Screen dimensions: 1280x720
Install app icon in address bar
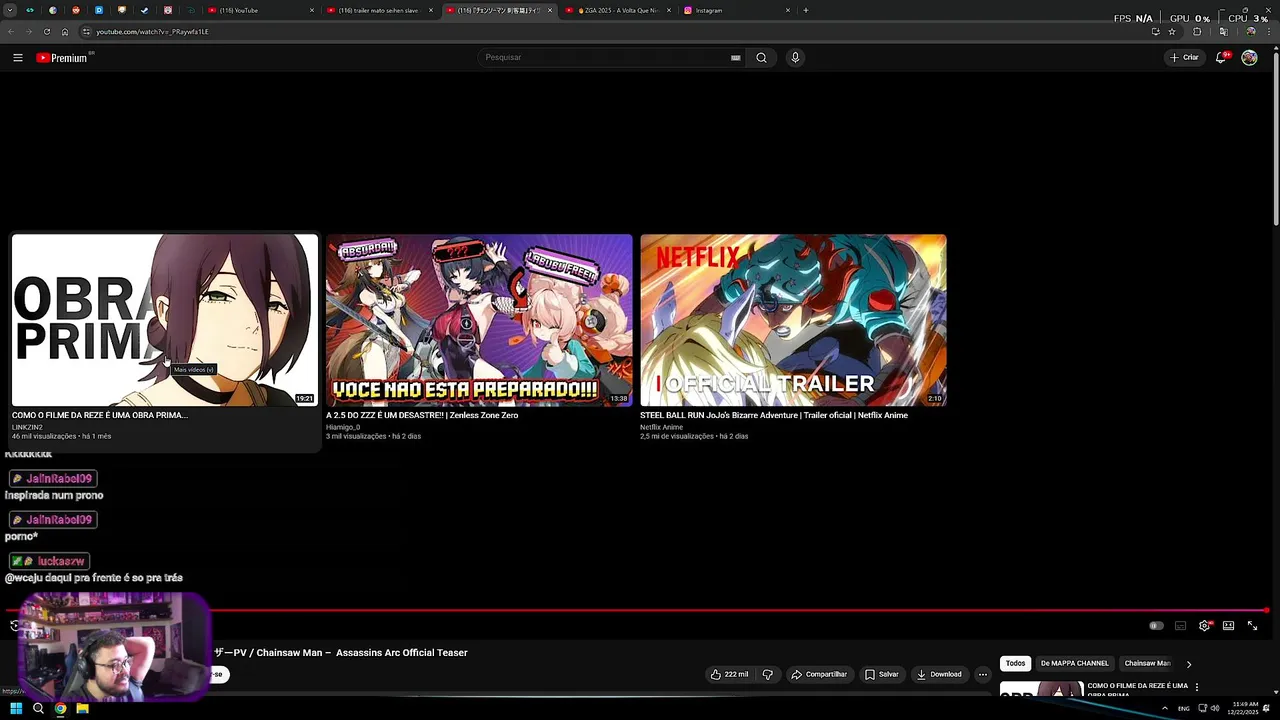click(1155, 32)
